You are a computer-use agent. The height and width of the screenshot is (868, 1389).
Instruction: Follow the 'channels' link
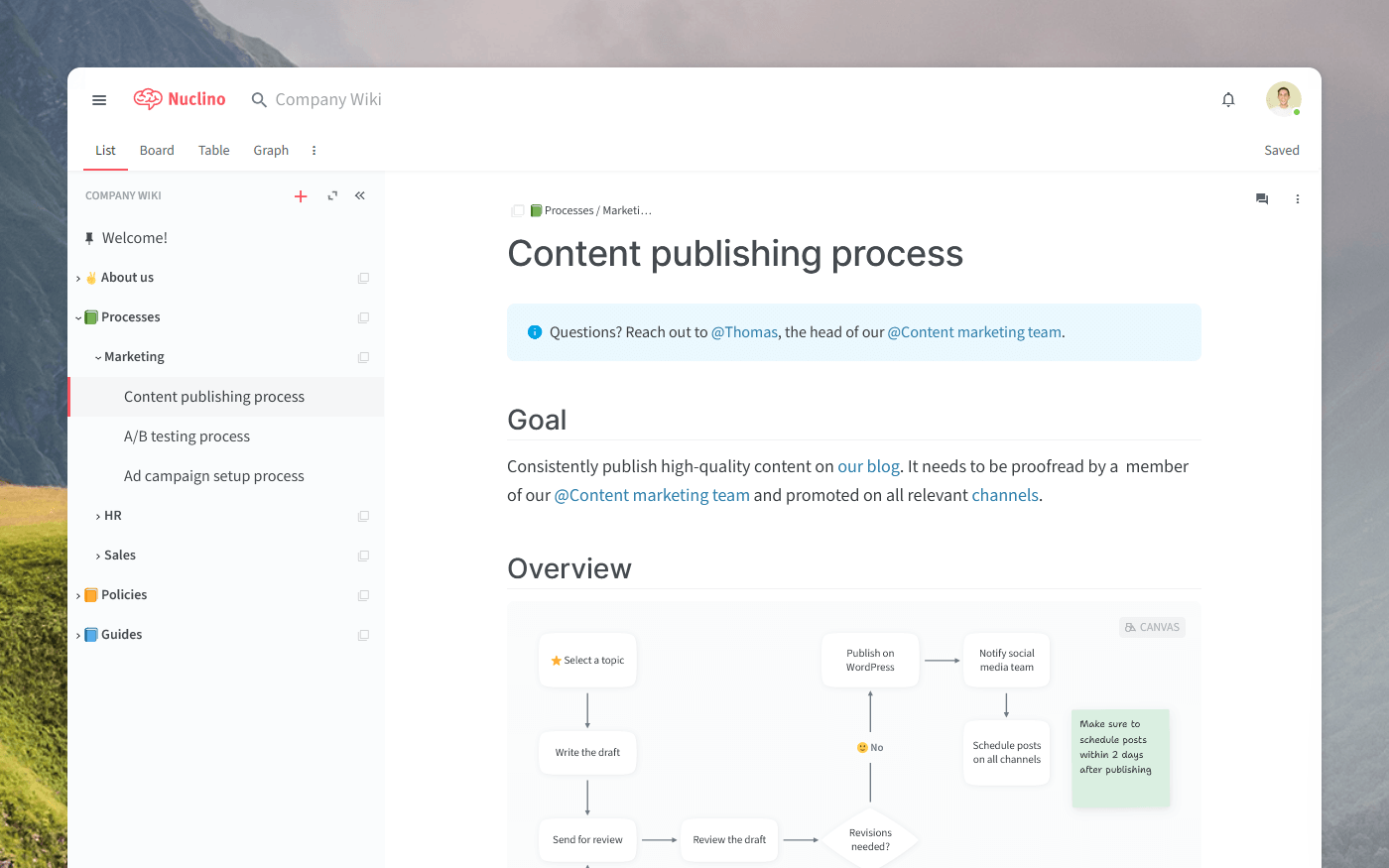click(1005, 495)
